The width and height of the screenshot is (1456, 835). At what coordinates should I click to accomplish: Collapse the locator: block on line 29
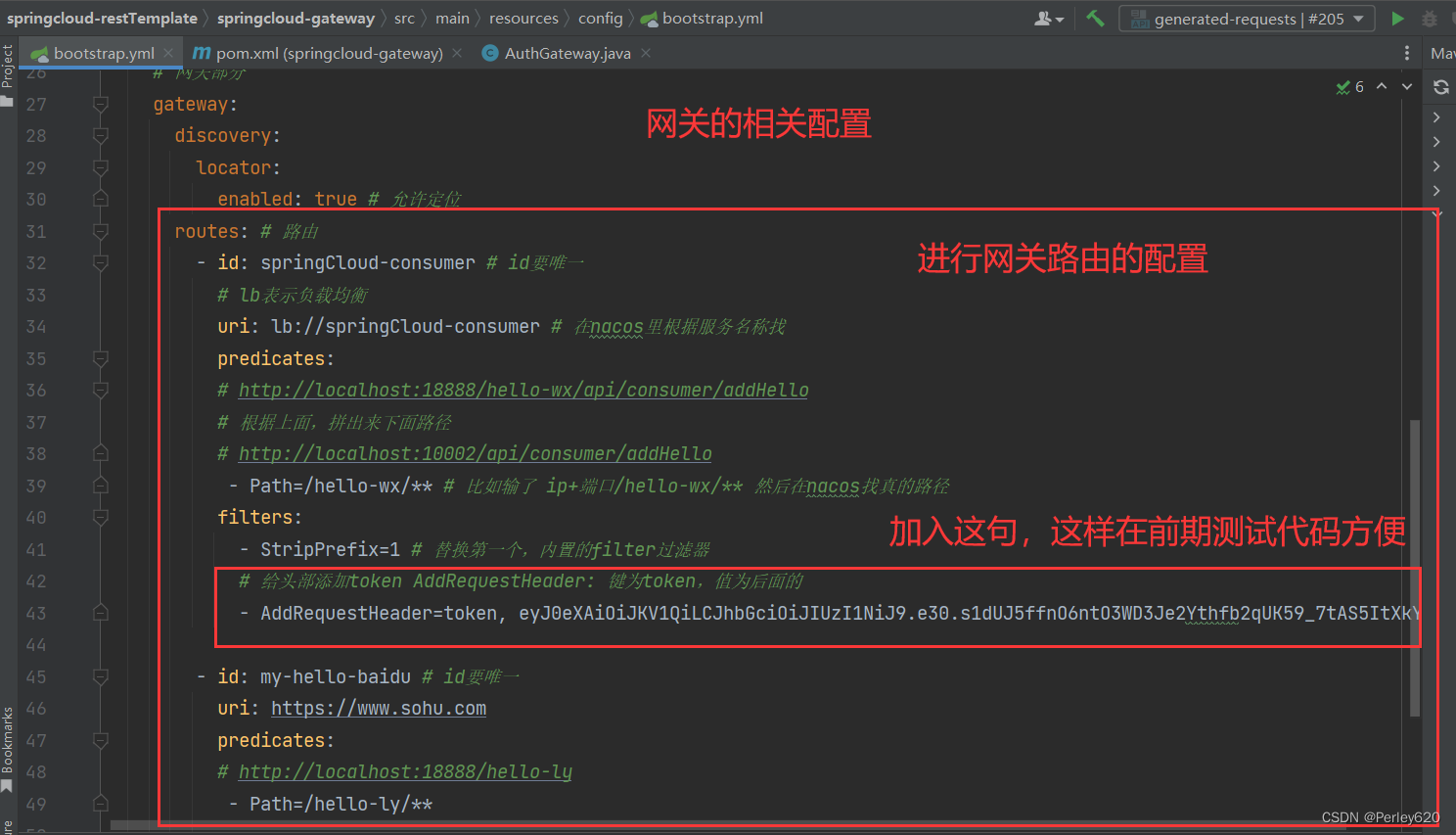(x=100, y=167)
